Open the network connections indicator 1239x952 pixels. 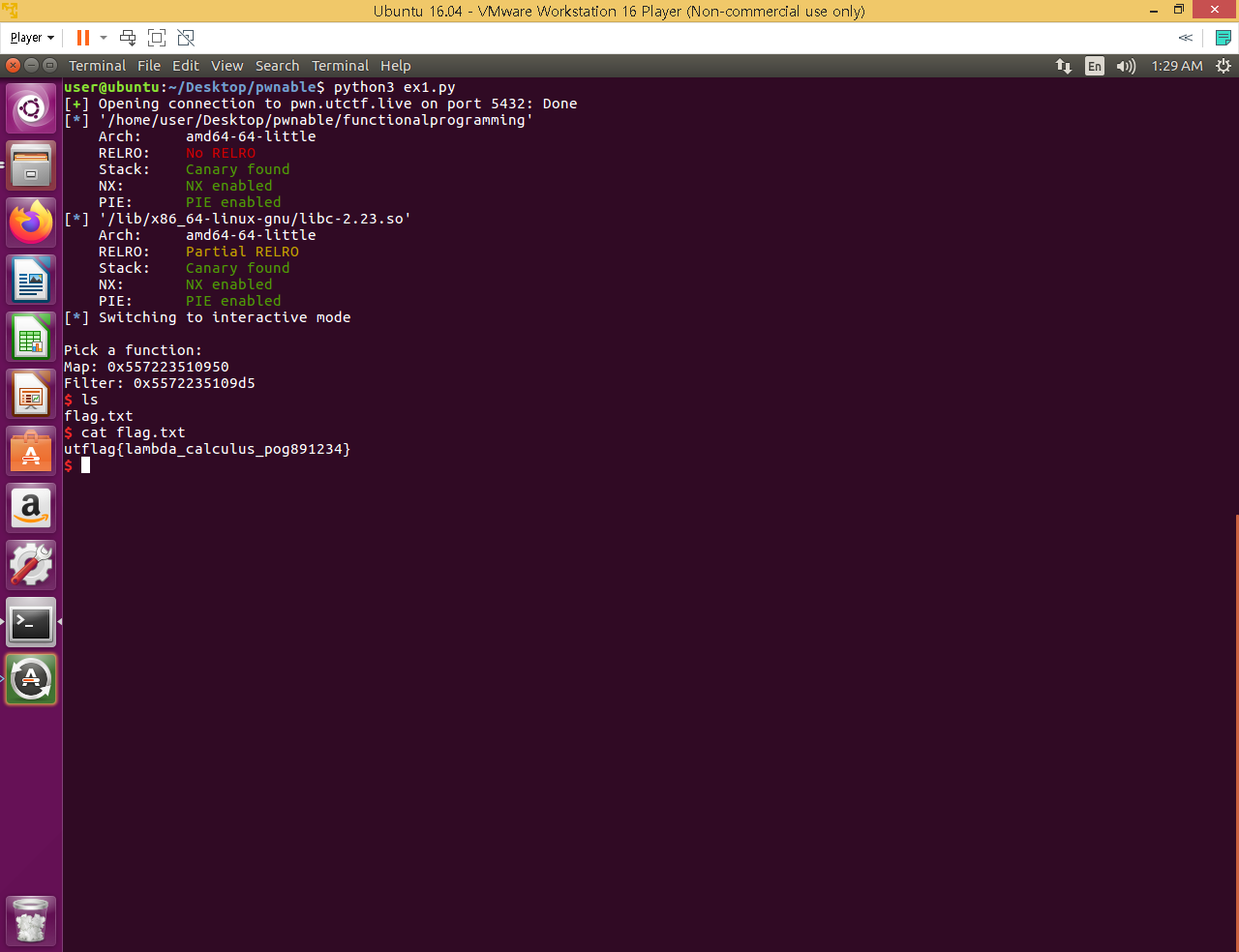[1064, 66]
